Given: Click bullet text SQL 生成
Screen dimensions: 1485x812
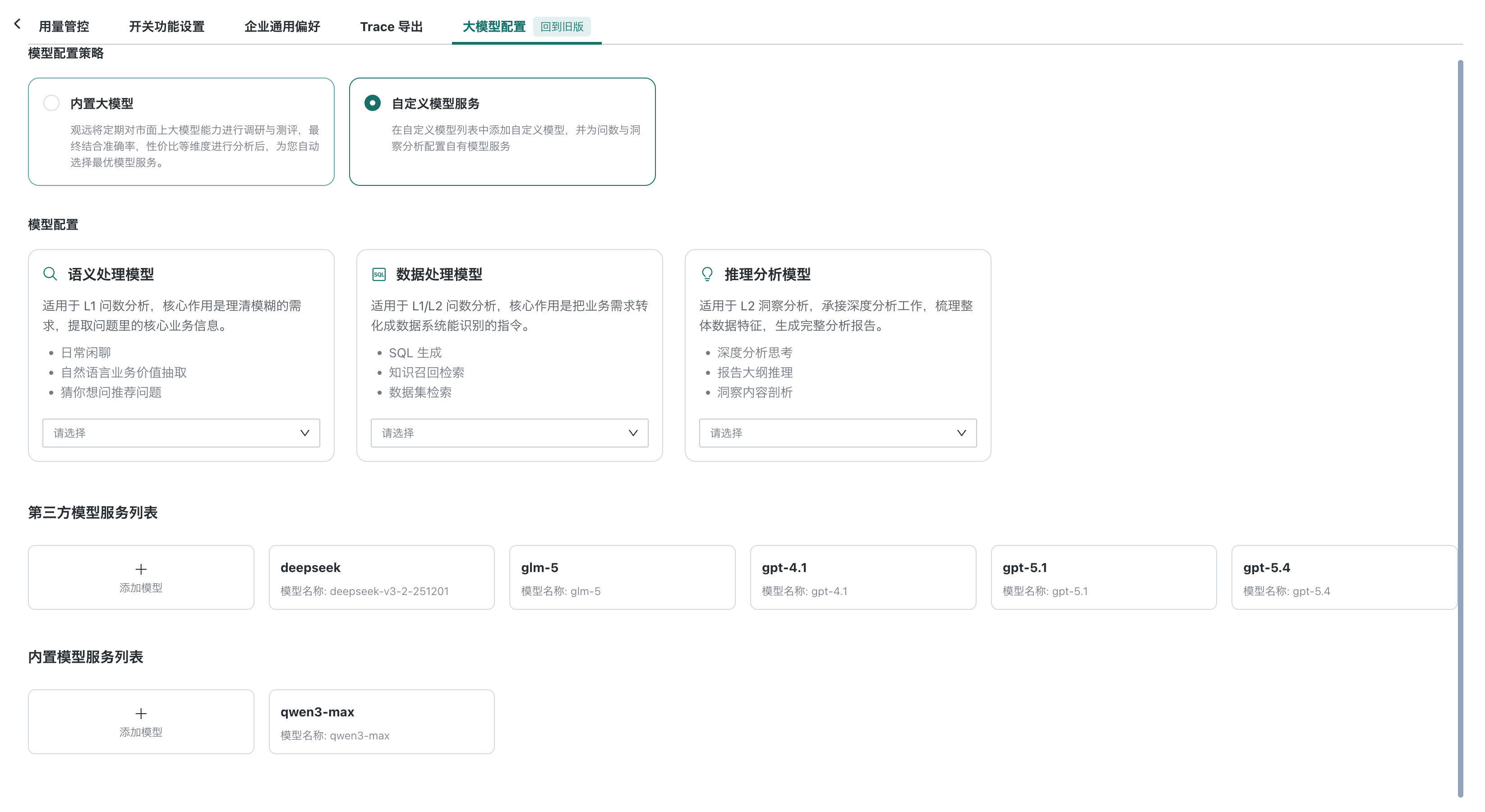Looking at the screenshot, I should 415,353.
